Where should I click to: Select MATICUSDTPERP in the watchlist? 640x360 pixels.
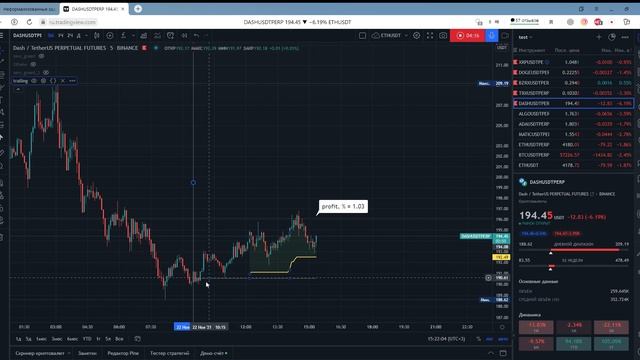(573, 134)
